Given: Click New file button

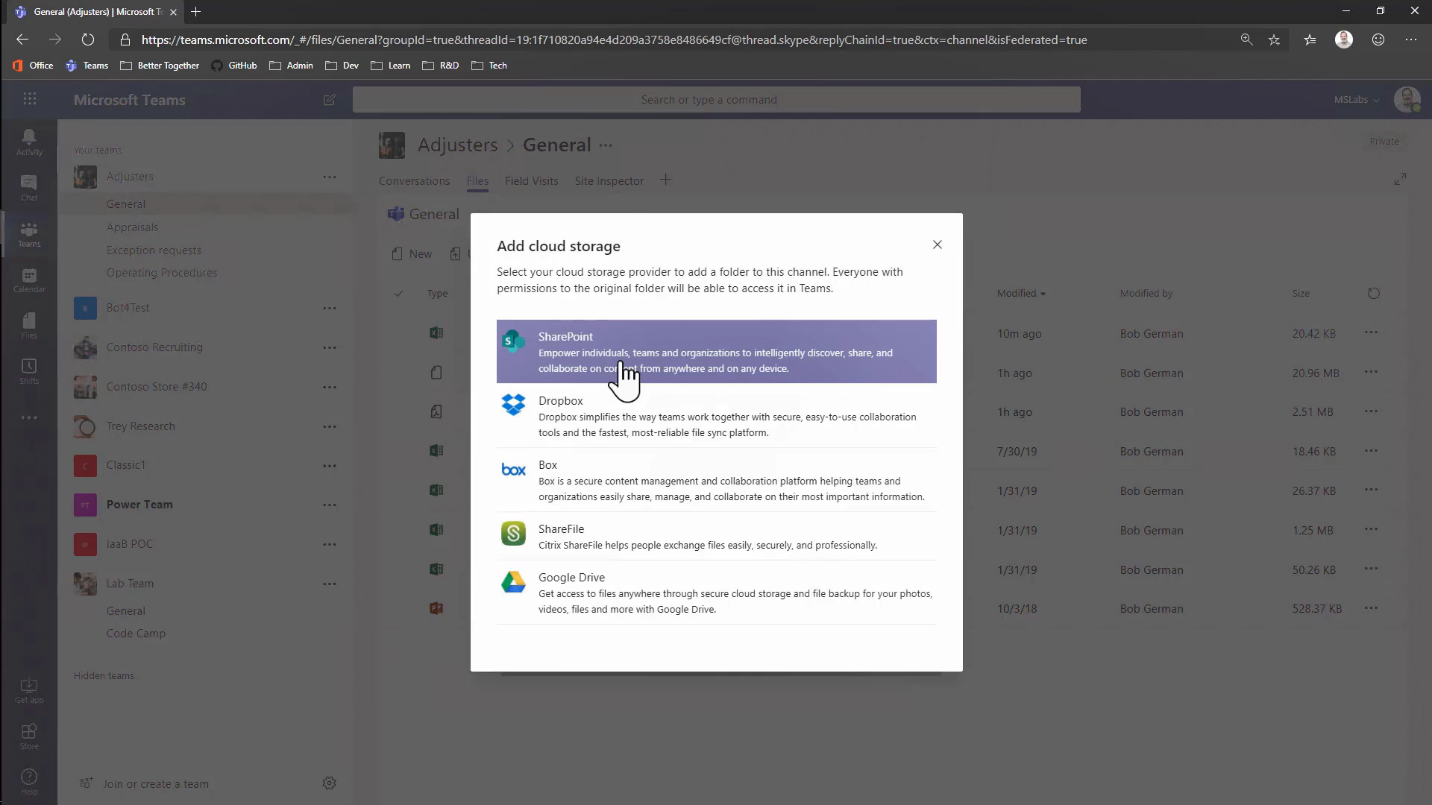Looking at the screenshot, I should pos(411,254).
